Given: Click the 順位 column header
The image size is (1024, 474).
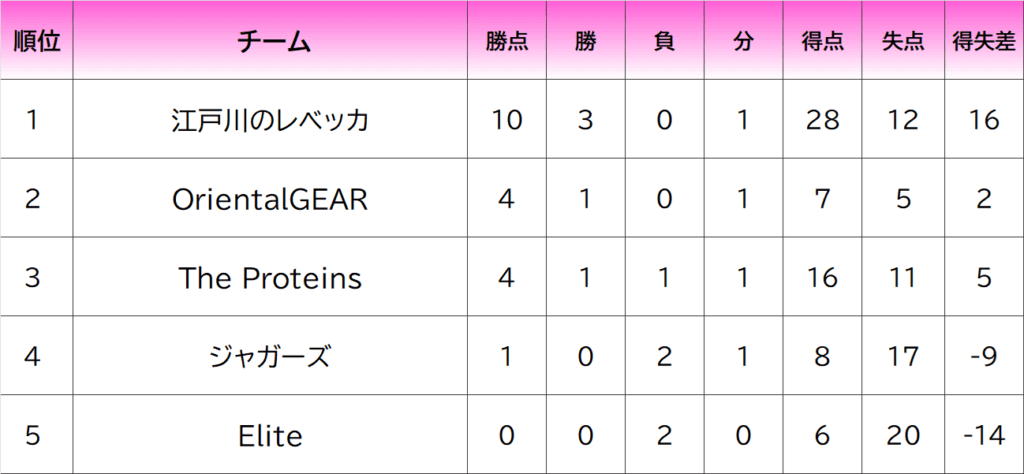Looking at the screenshot, I should pos(37,42).
